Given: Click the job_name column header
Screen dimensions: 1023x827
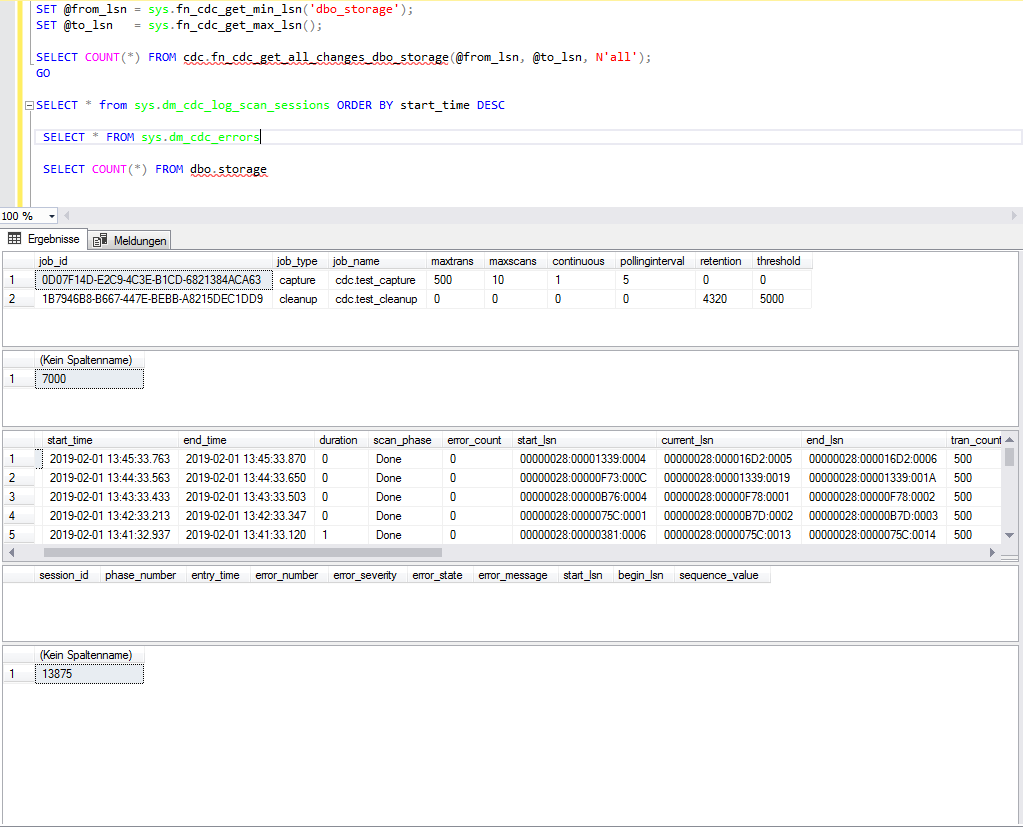Looking at the screenshot, I should click(377, 261).
